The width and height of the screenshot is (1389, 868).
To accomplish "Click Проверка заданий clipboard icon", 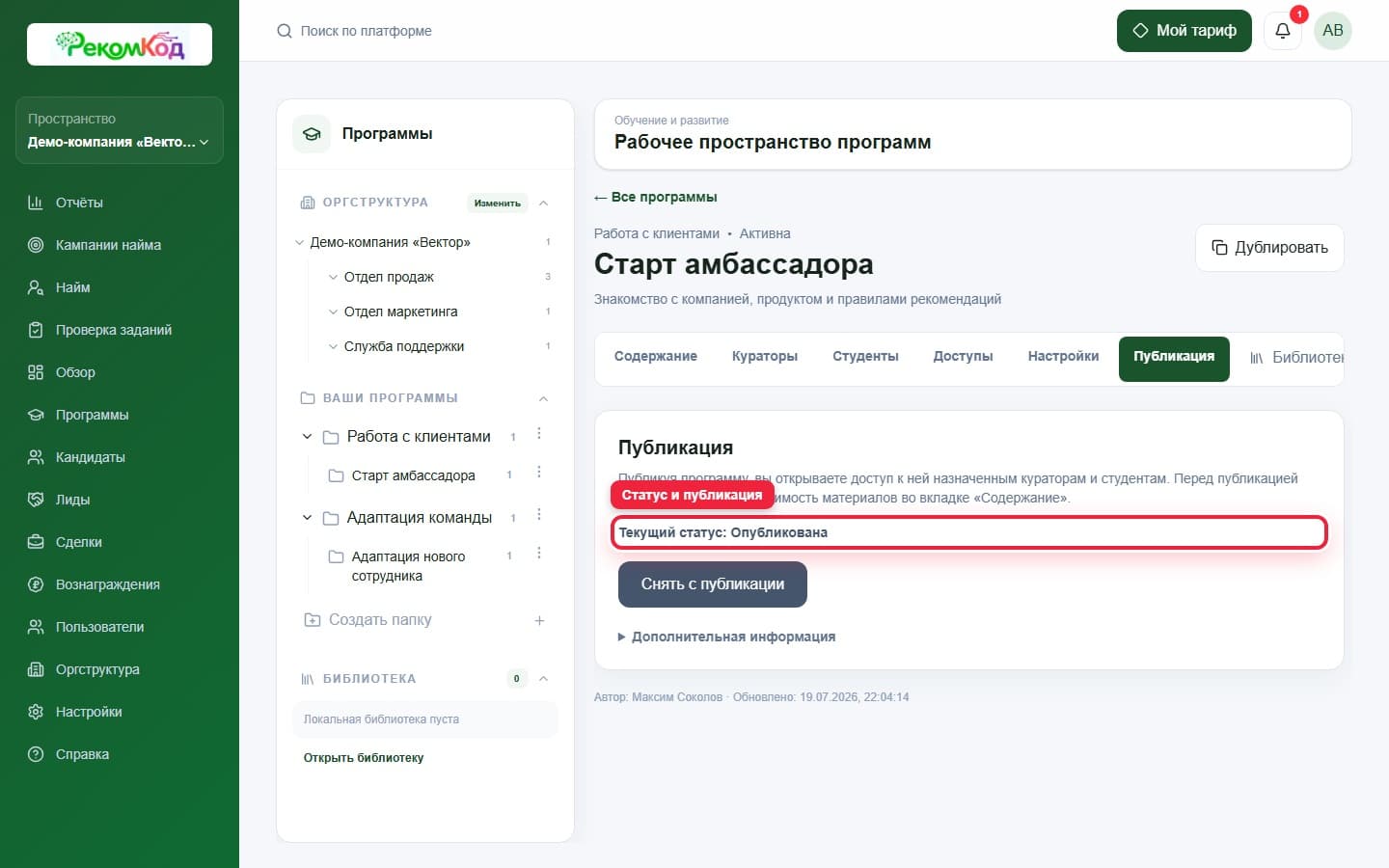I will point(36,330).
